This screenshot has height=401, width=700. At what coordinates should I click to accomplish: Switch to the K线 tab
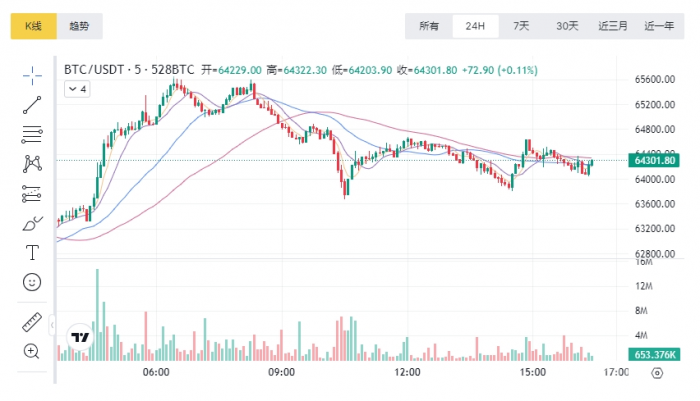click(33, 26)
